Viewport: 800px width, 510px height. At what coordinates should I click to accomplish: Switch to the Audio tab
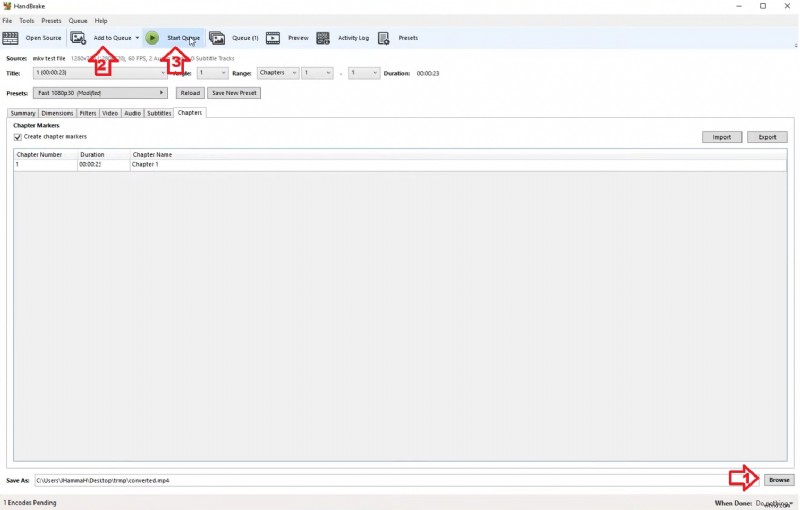coord(133,113)
